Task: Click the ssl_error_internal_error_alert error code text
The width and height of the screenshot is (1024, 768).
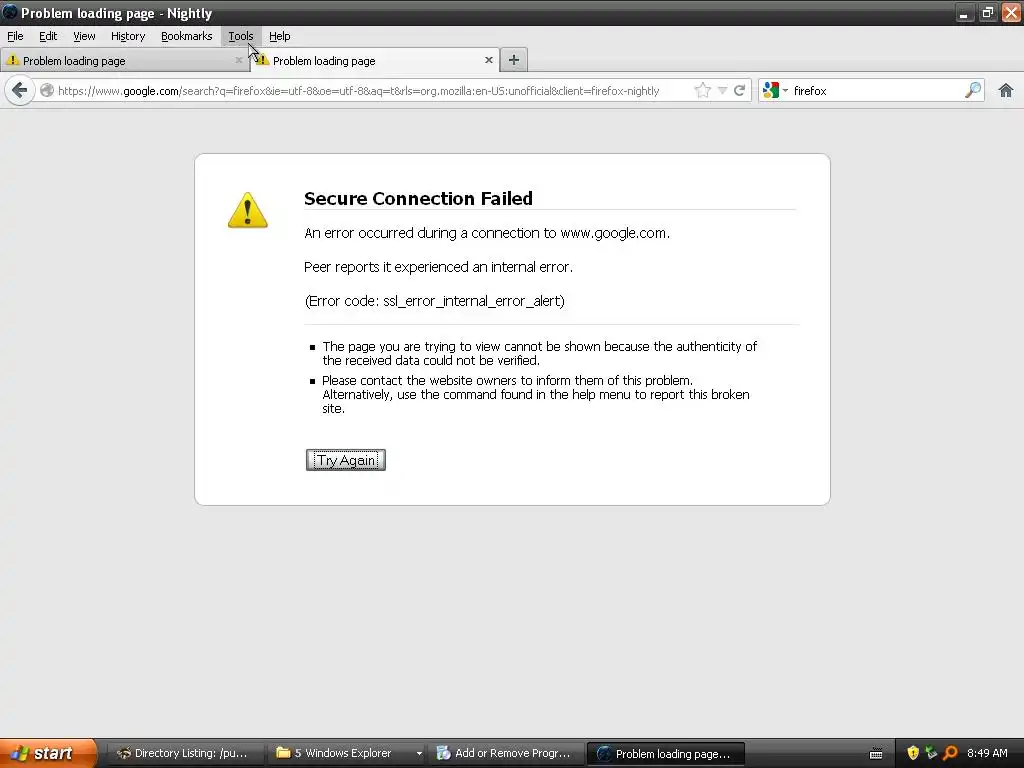Action: coord(473,301)
